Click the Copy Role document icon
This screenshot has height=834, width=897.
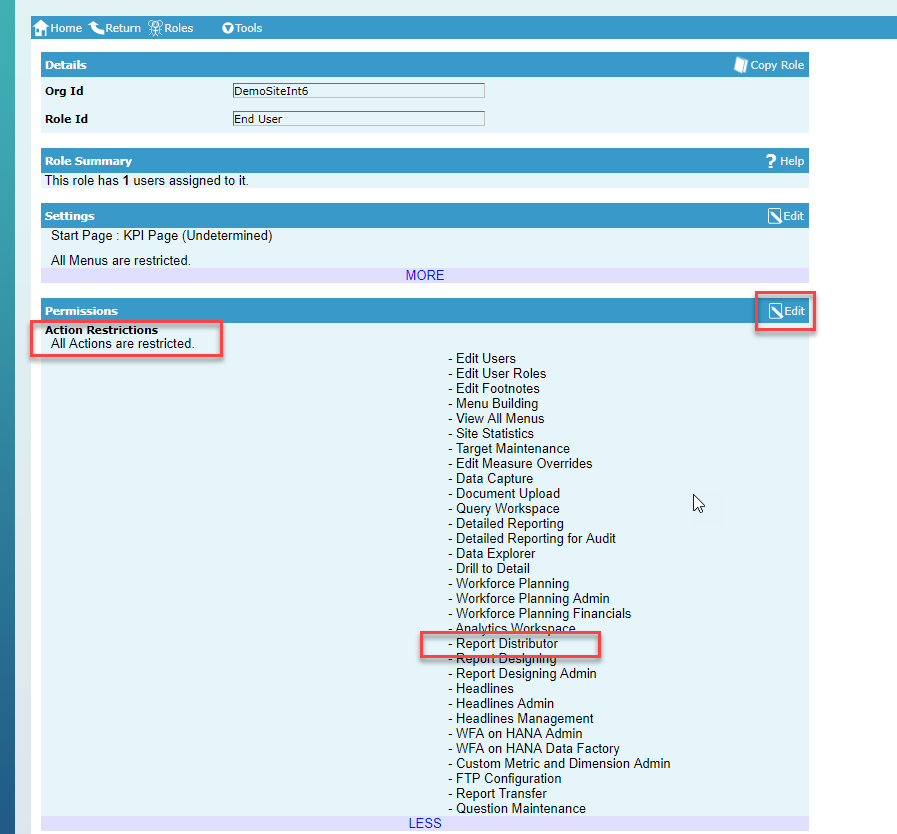click(741, 65)
